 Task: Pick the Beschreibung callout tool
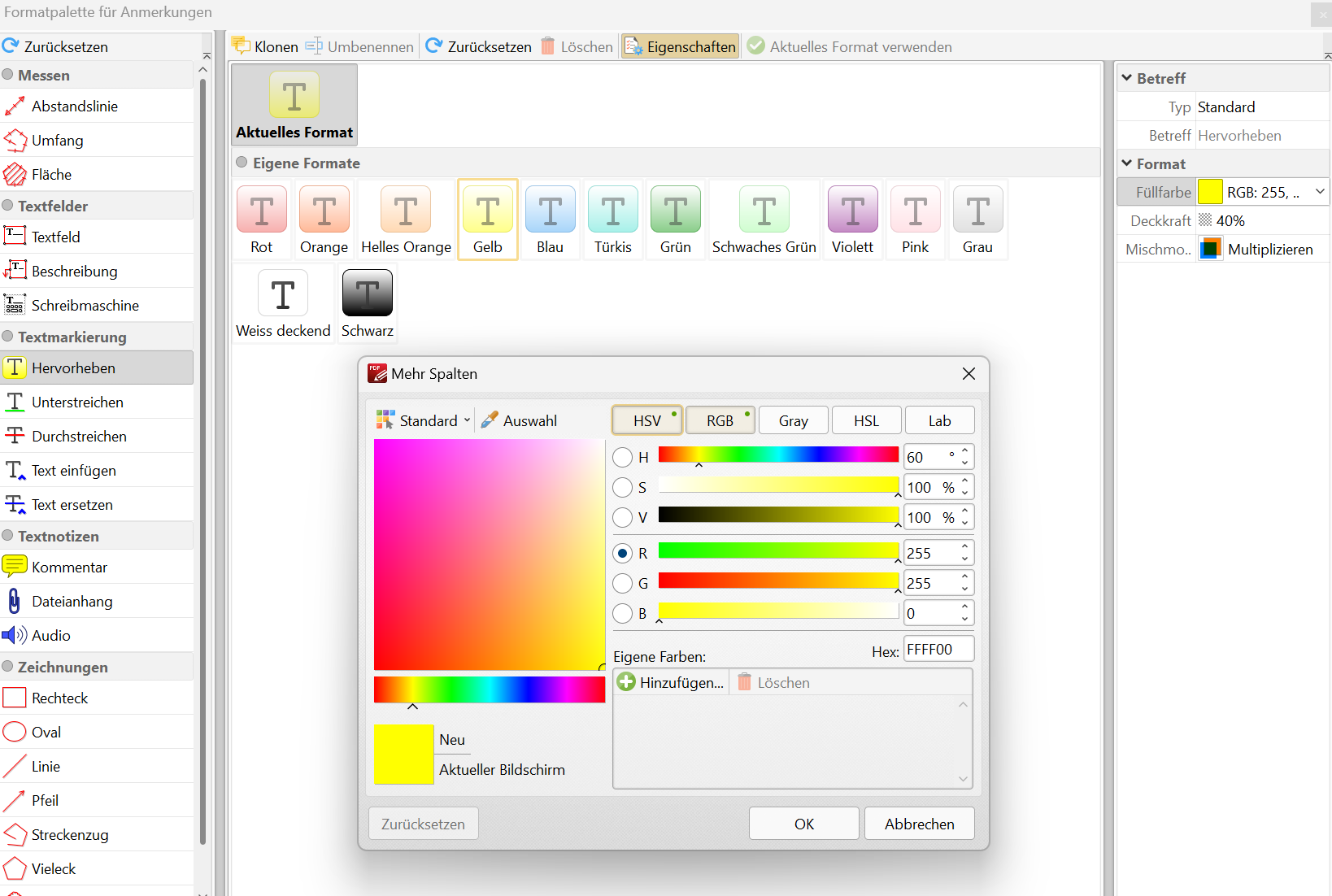tap(97, 272)
